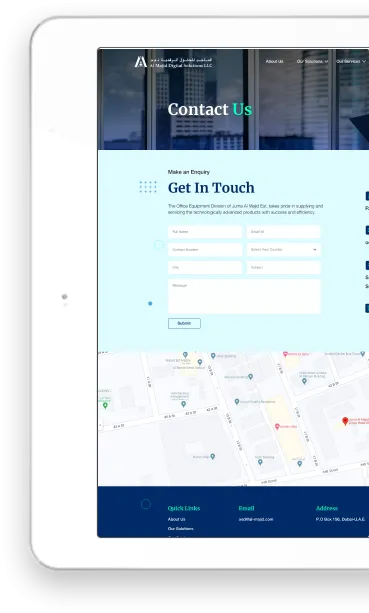The image size is (369, 613).
Task: Open the About Us nav item
Action: pos(274,61)
